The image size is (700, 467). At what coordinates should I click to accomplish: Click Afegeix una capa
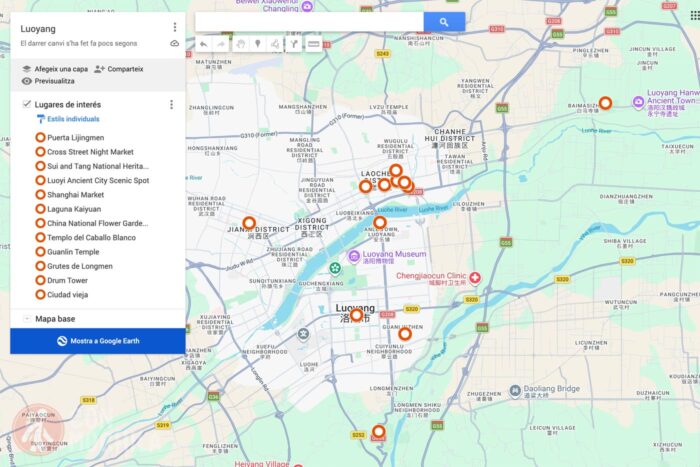pyautogui.click(x=55, y=69)
